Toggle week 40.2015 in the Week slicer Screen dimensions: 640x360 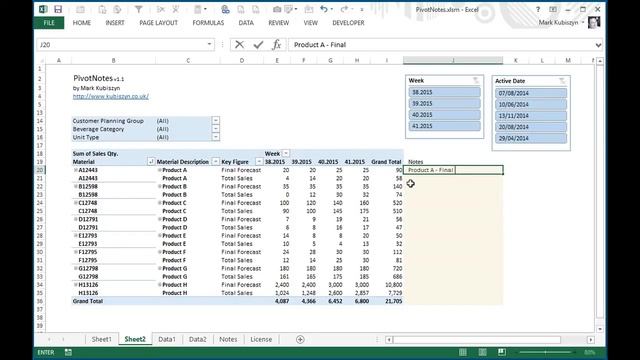click(x=444, y=115)
